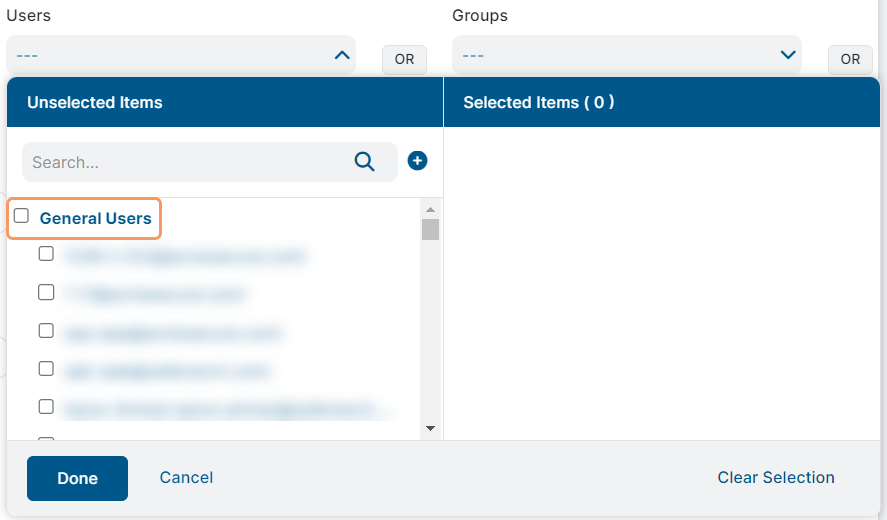Click the magnifier search icon
The width and height of the screenshot is (887, 520).
(x=364, y=162)
